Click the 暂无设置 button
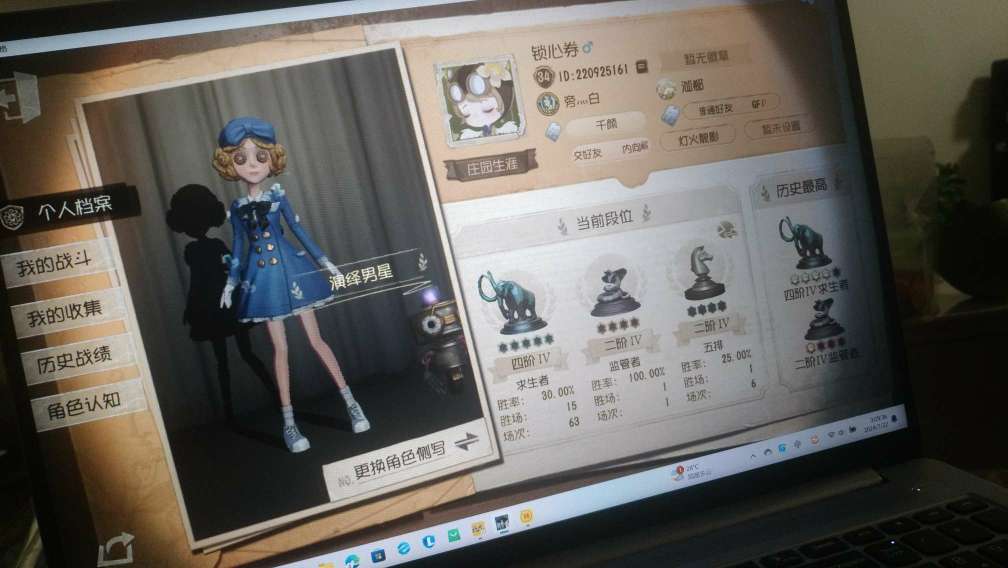The height and width of the screenshot is (568, 1008). (x=780, y=127)
